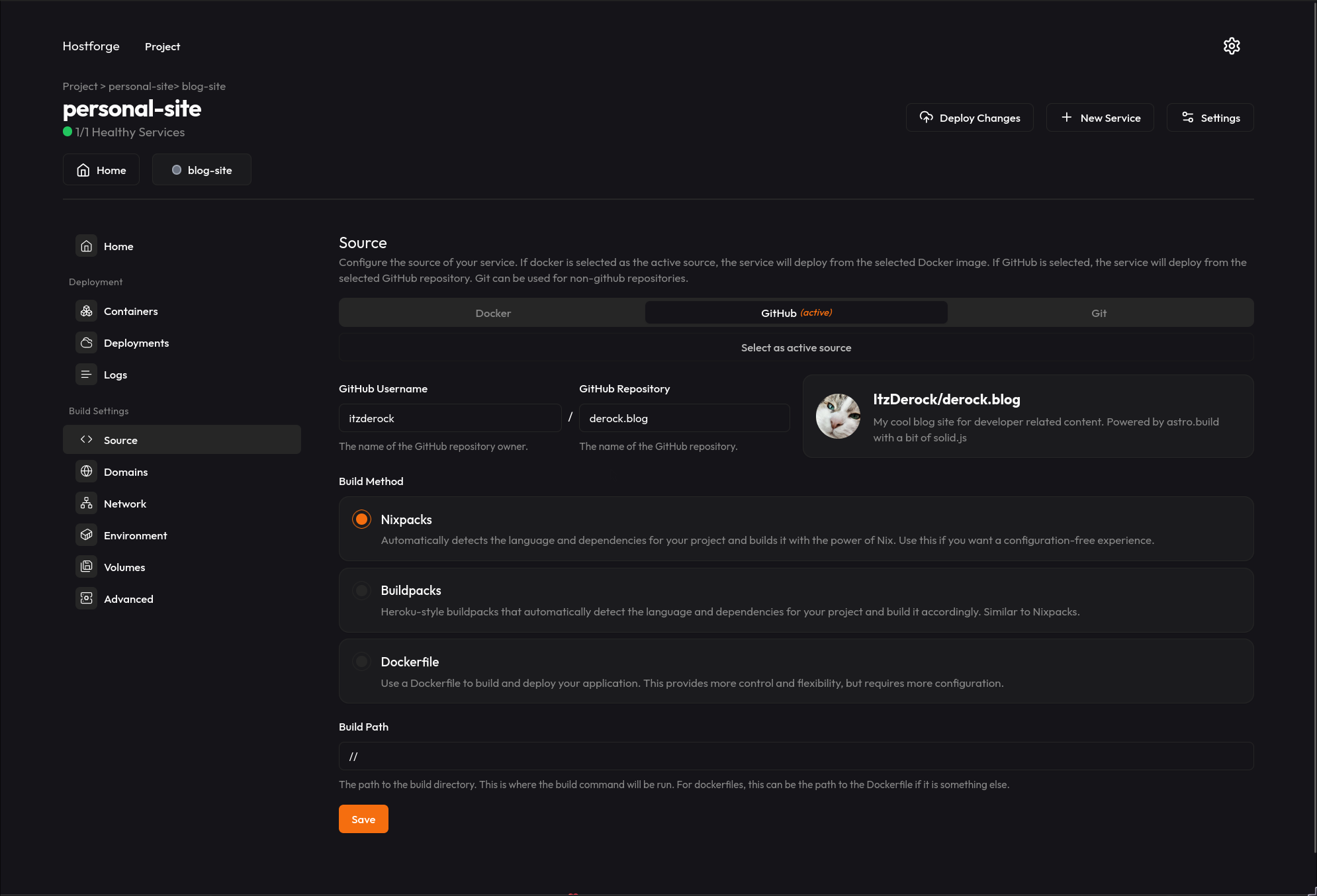
Task: Switch to the Git source tab
Action: pos(1099,313)
